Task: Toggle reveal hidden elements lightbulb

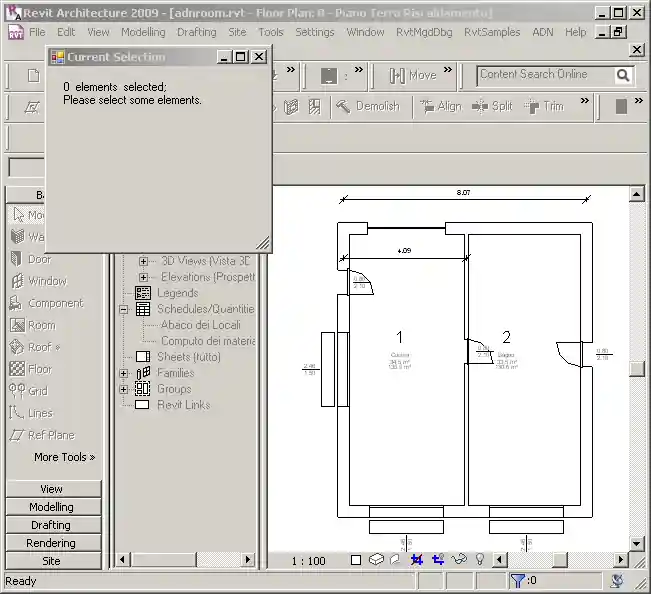Action: click(479, 560)
